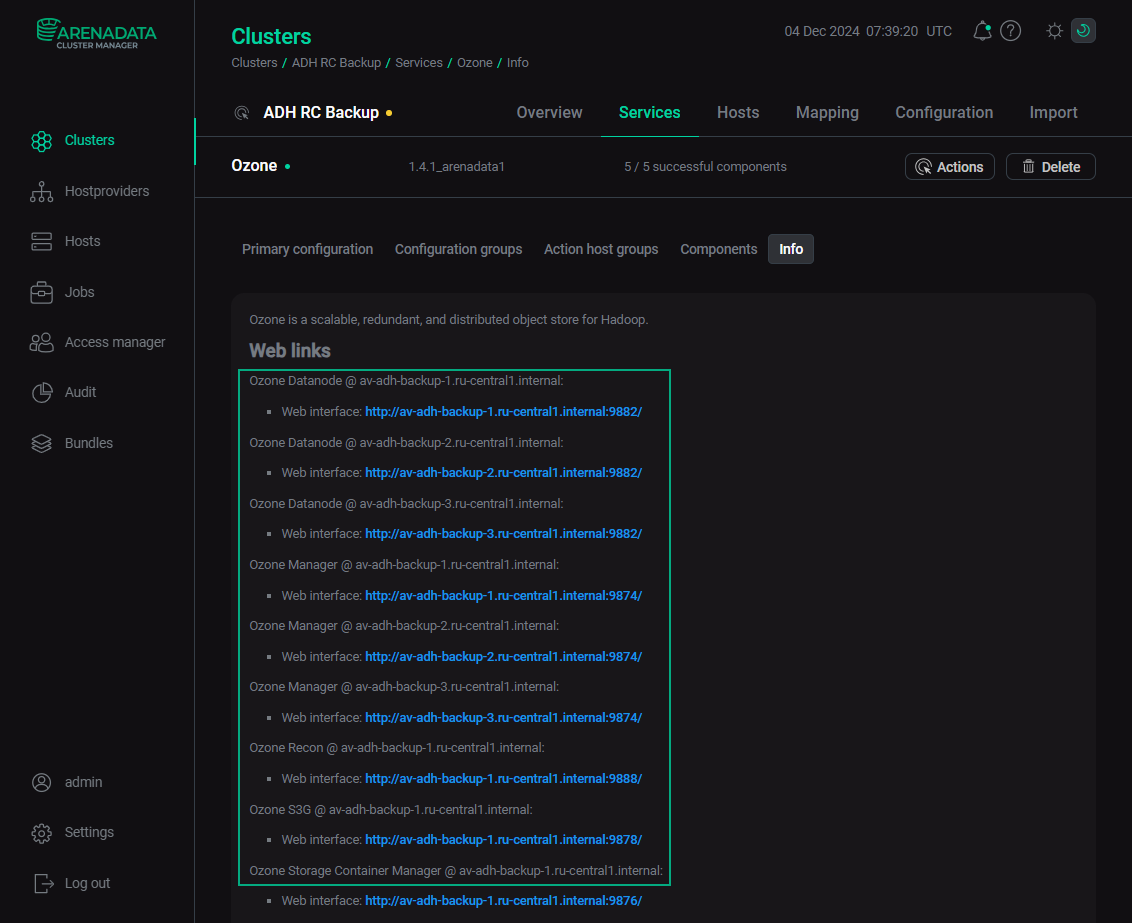The height and width of the screenshot is (923, 1132).
Task: Open Datanode backup-3 link on port 9882
Action: point(503,534)
